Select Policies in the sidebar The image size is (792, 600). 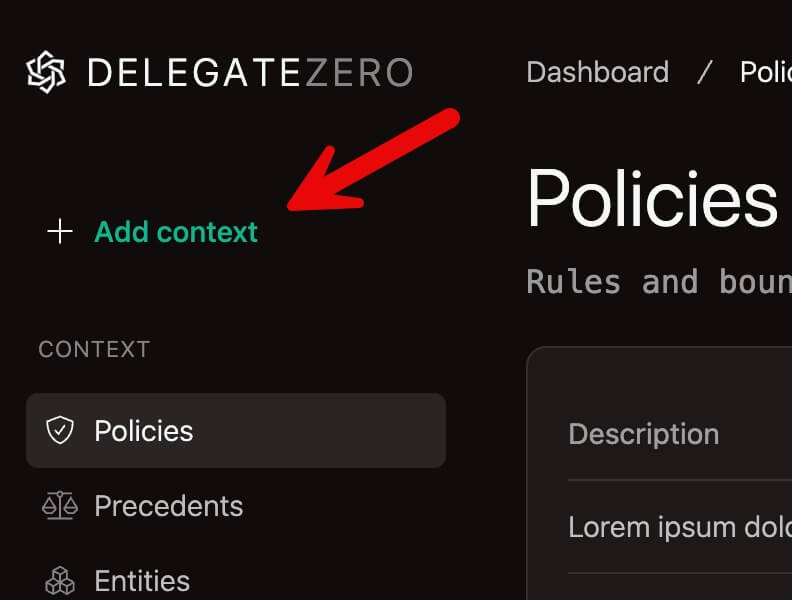pyautogui.click(x=144, y=431)
